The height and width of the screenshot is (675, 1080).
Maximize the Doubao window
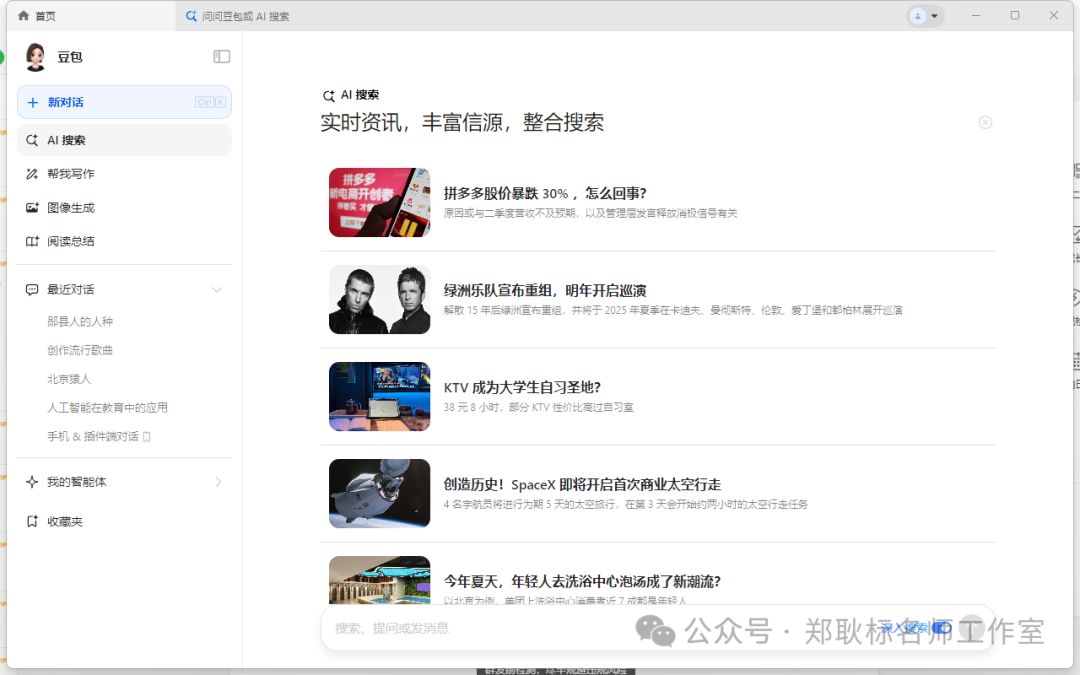1015,15
